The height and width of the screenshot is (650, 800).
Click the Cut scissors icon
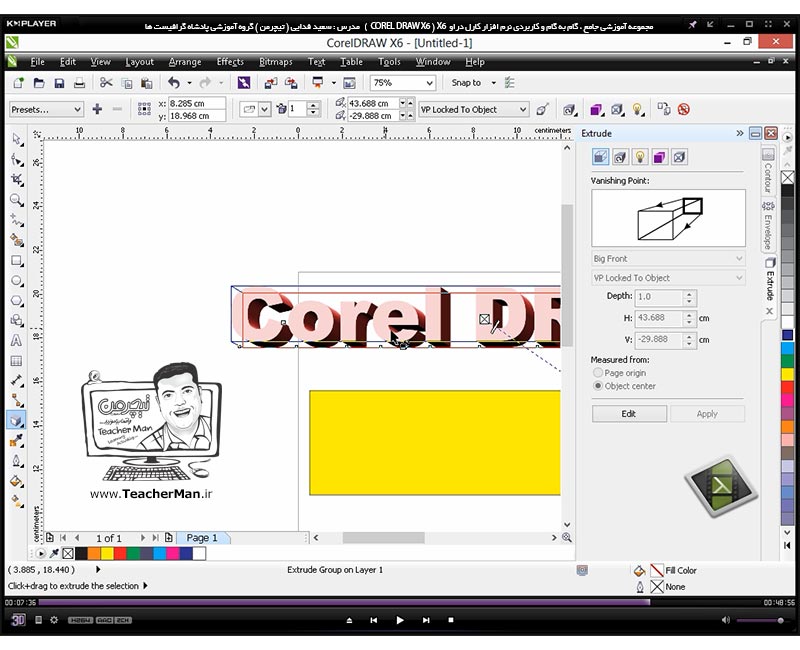106,83
